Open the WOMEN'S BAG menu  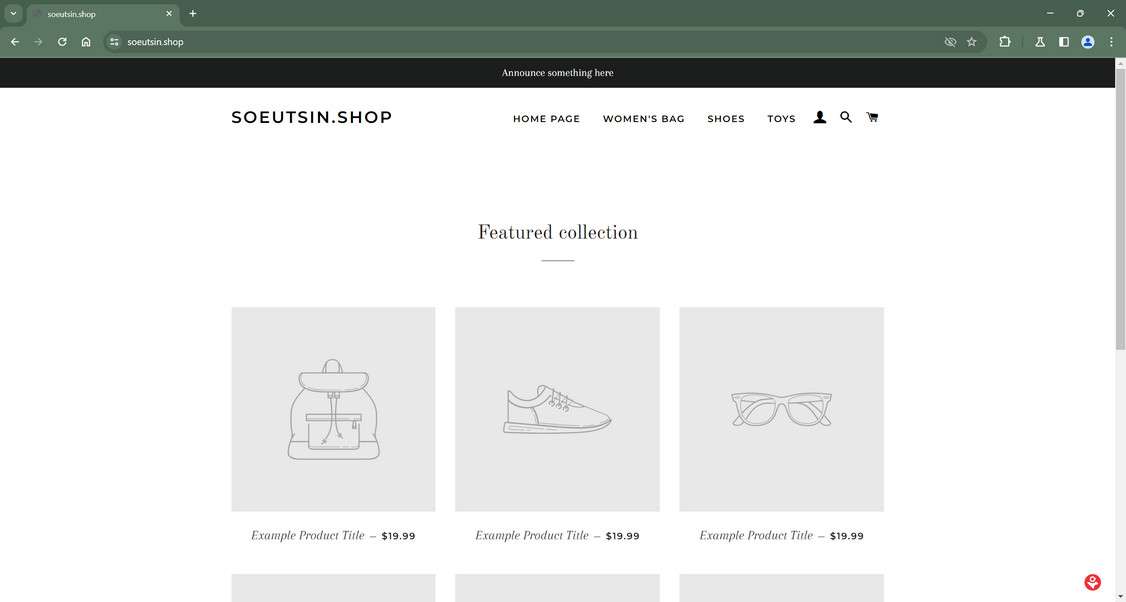point(644,119)
